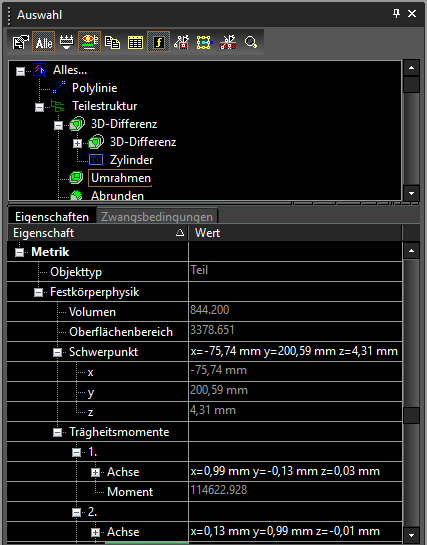This screenshot has height=545, width=427.
Task: Click Achse value 'x=0,99 mm y=-0,13 mm'
Action: 285,471
